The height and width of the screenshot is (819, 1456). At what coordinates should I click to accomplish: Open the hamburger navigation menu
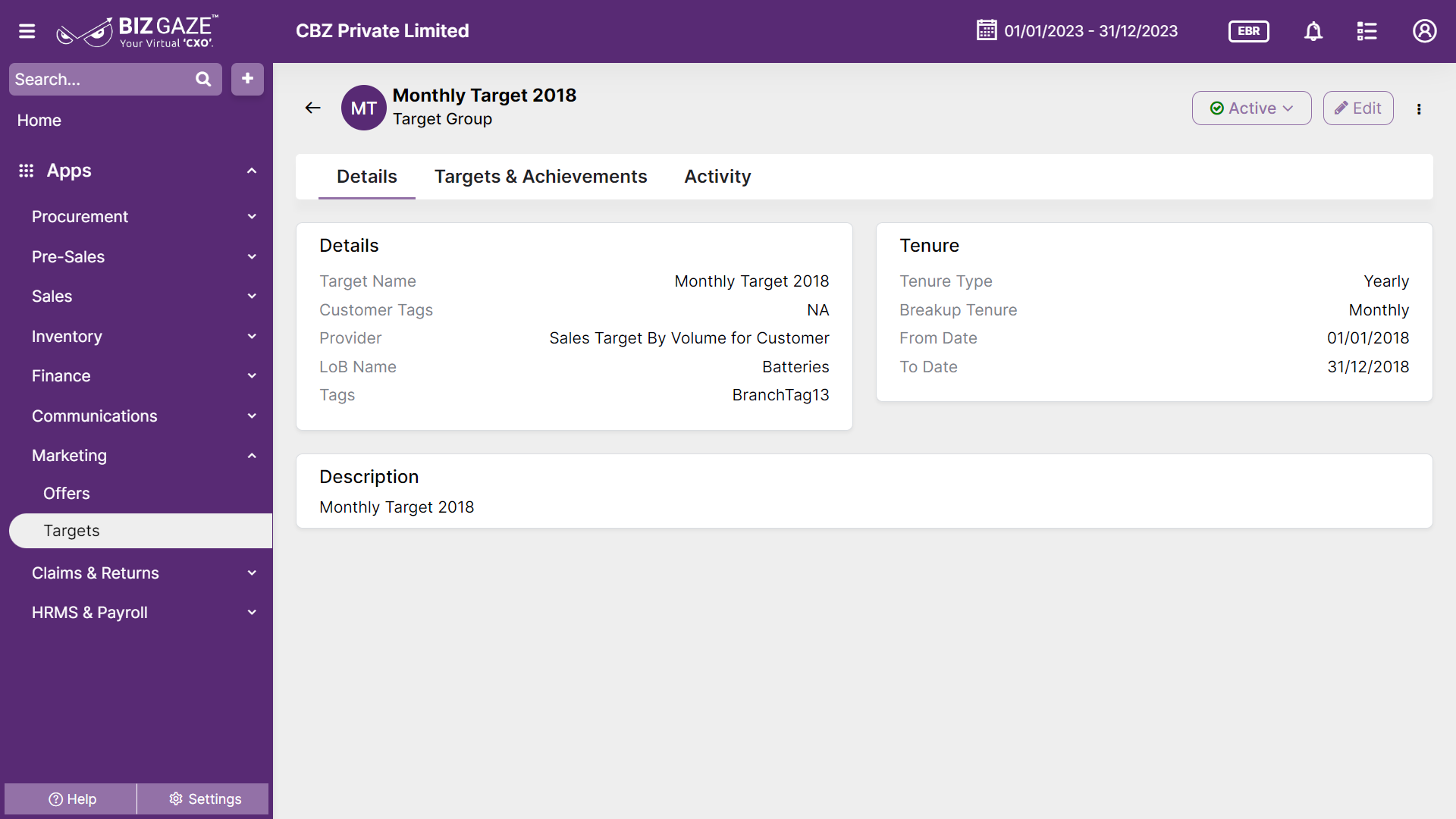(x=27, y=31)
